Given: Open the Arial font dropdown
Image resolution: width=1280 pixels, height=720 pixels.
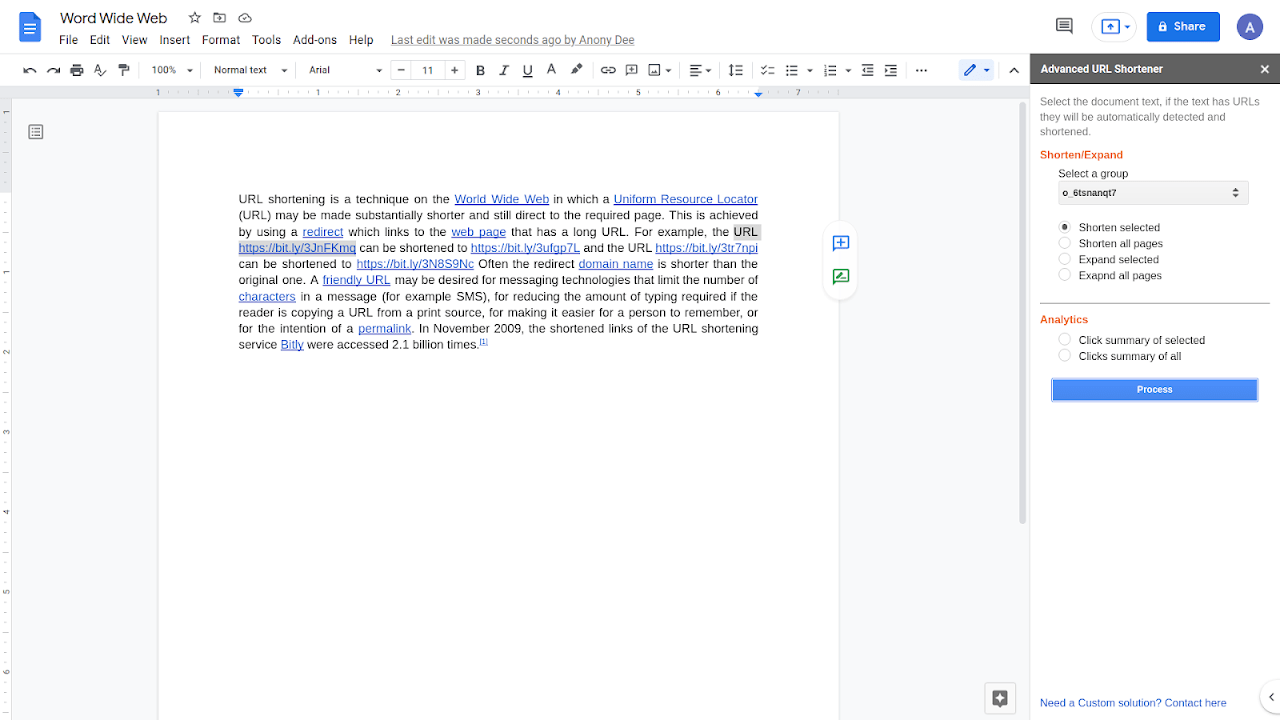Looking at the screenshot, I should click(x=345, y=70).
